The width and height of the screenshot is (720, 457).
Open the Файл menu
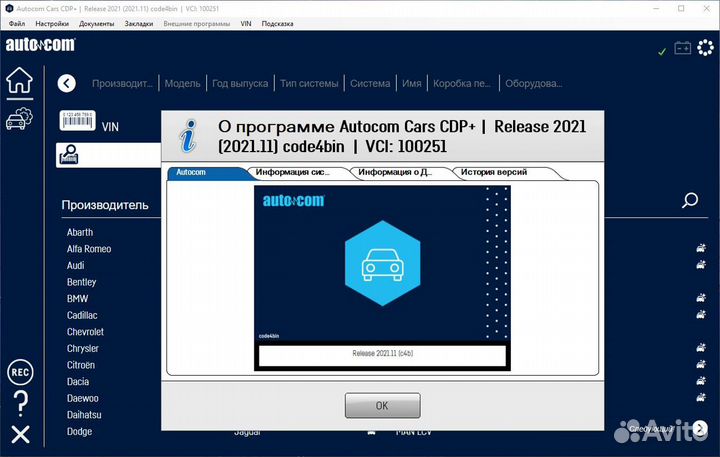17,23
